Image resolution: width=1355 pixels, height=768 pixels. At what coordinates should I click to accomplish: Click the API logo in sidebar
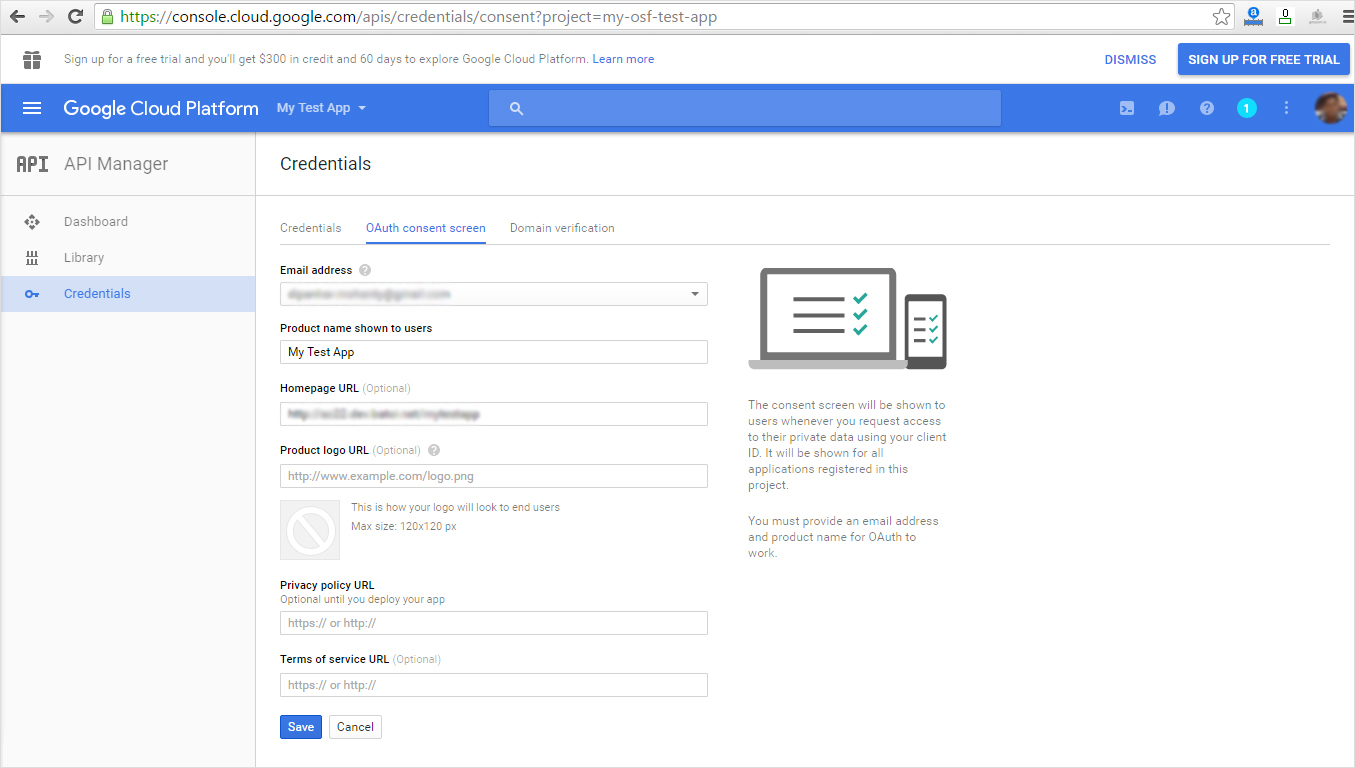[x=33, y=164]
